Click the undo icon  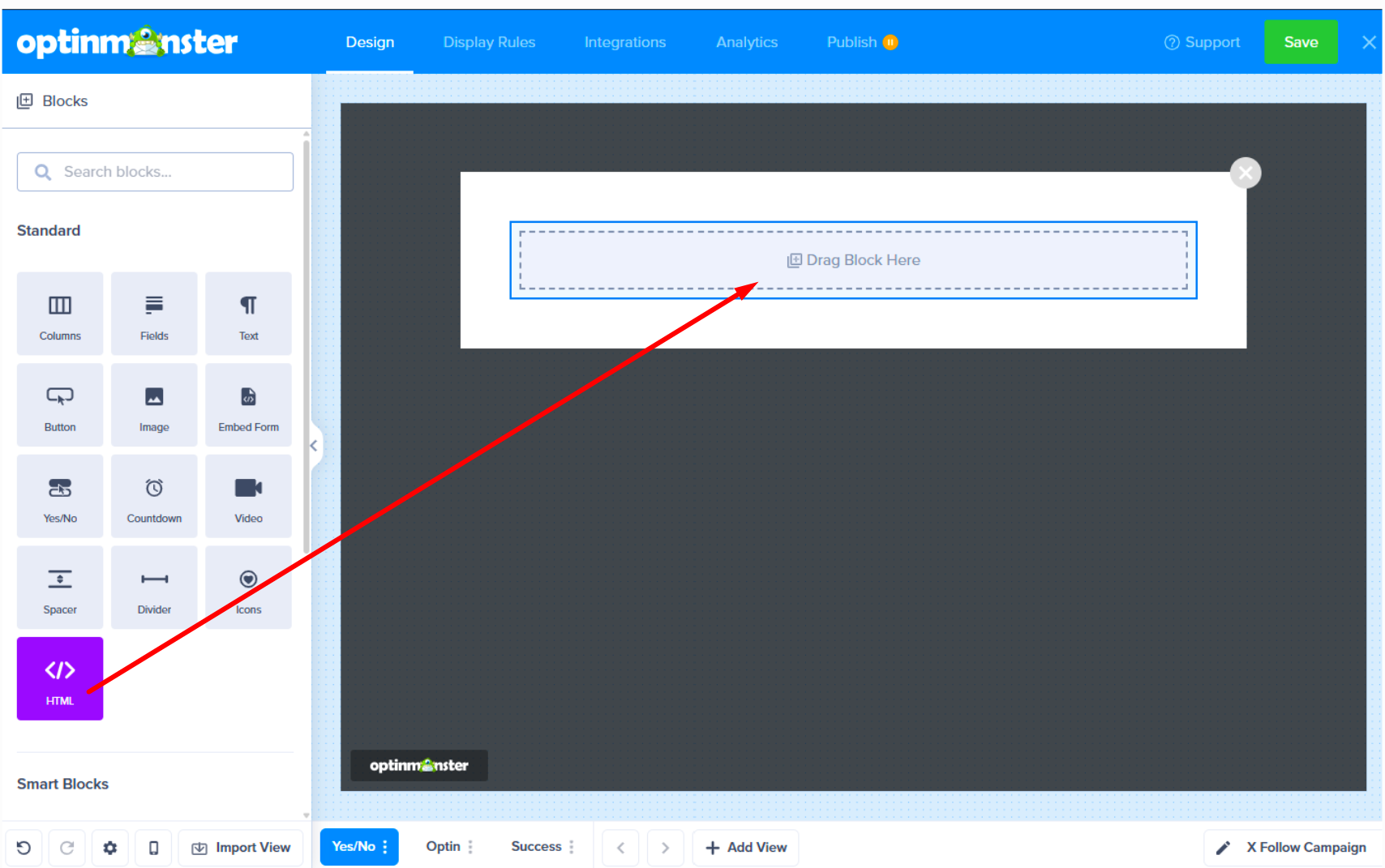24,848
